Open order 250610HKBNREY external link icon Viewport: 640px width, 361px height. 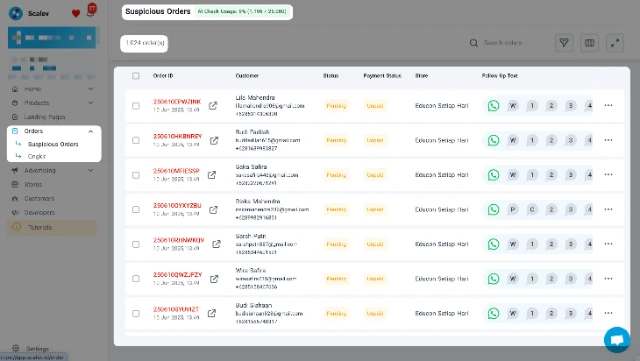(214, 140)
